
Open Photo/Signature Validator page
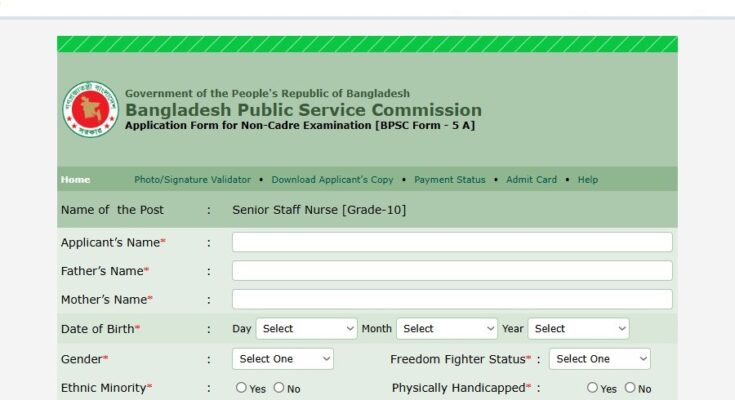(x=192, y=180)
